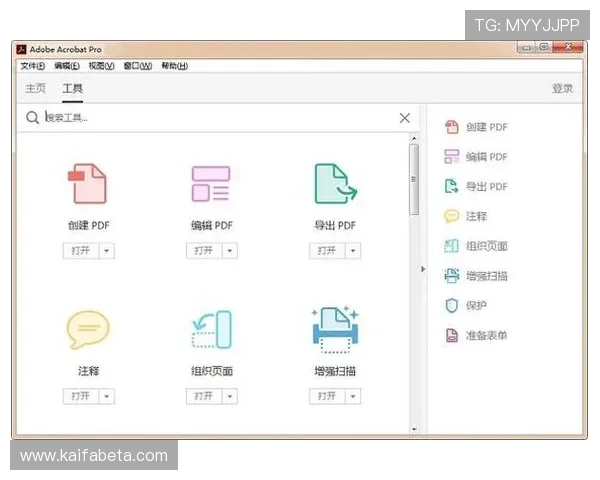Click 导出 PDF caption under large icon
This screenshot has width=600, height=480.
[x=335, y=225]
